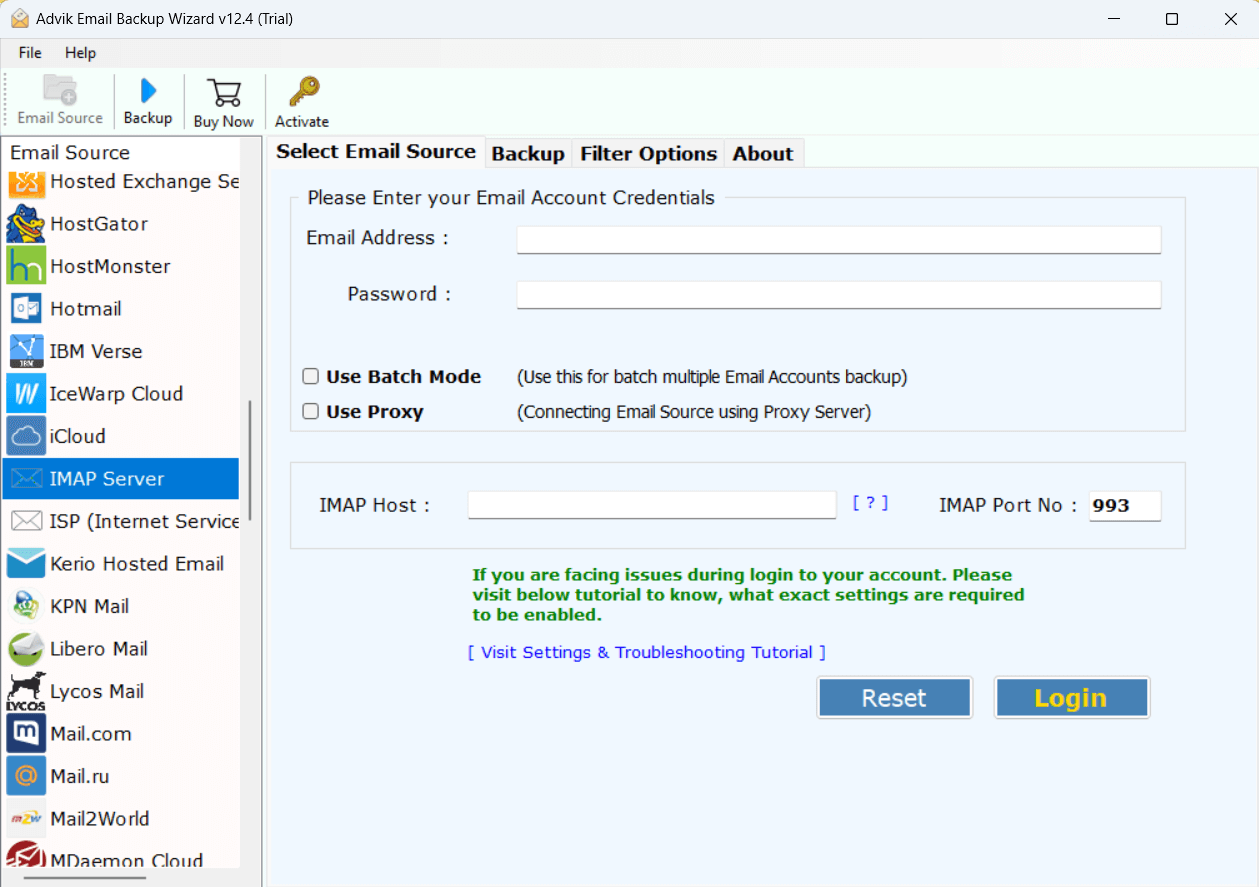Select the Lycos Mail dog icon
Image resolution: width=1259 pixels, height=887 pixels.
click(26, 691)
